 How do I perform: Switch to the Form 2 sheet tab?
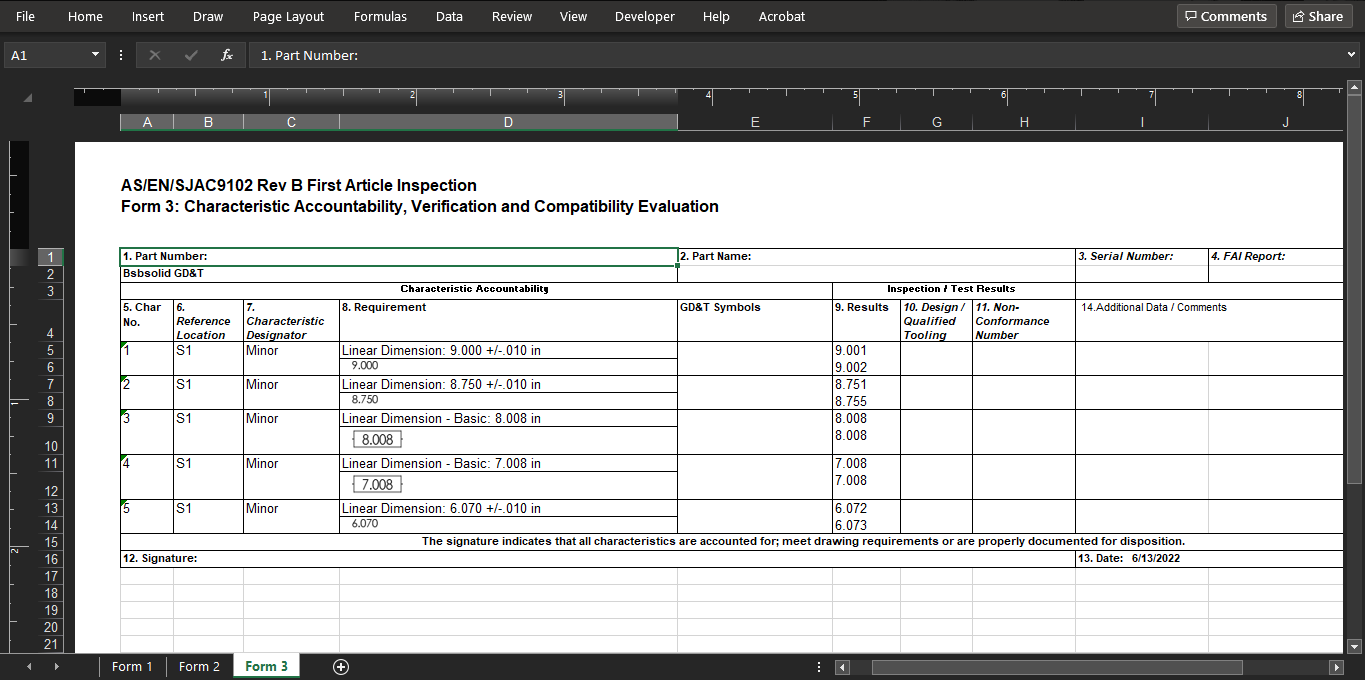[x=199, y=667]
